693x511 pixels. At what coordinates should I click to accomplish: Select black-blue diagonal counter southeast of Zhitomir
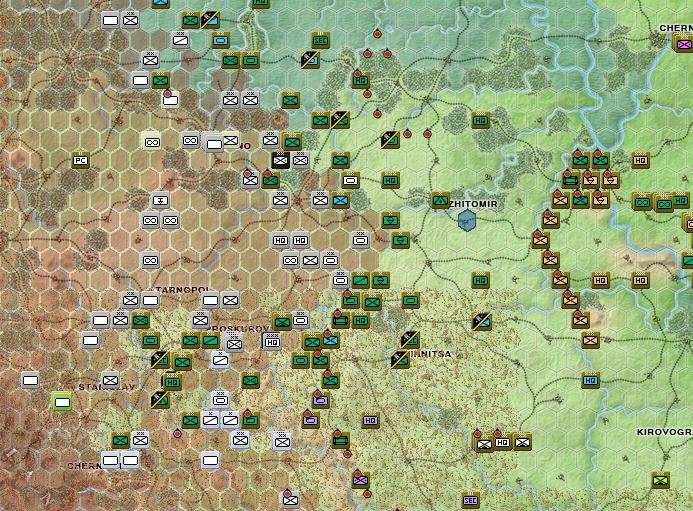tap(480, 320)
